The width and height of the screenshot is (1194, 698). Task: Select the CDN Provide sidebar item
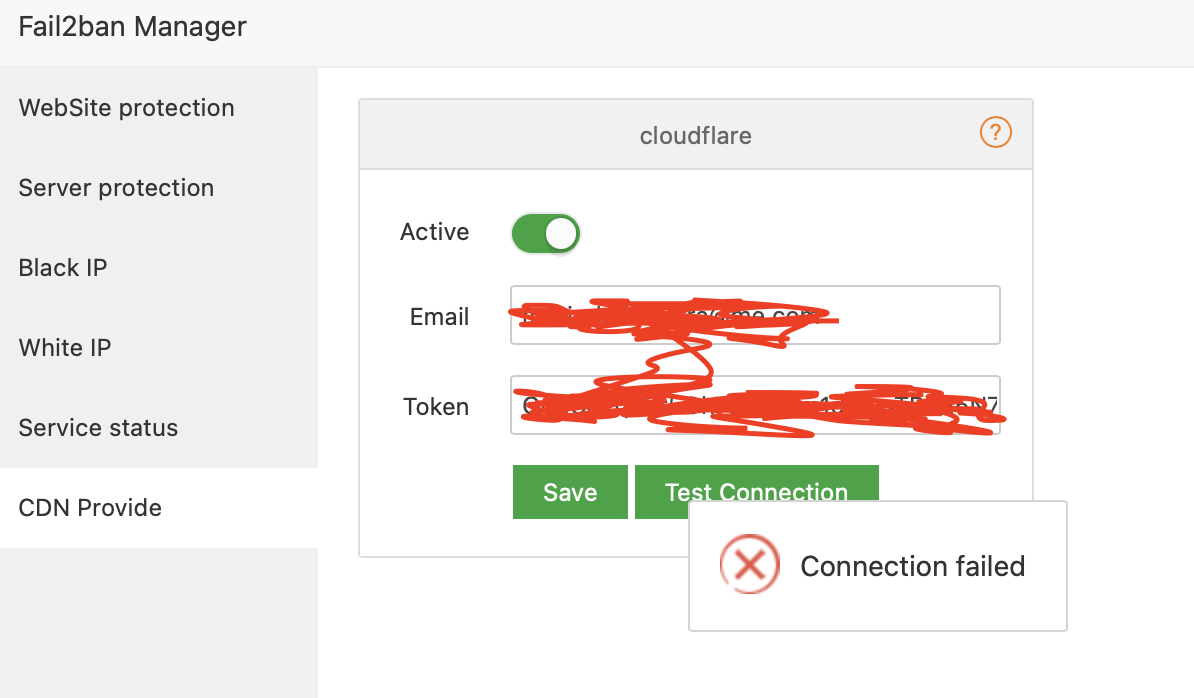90,507
